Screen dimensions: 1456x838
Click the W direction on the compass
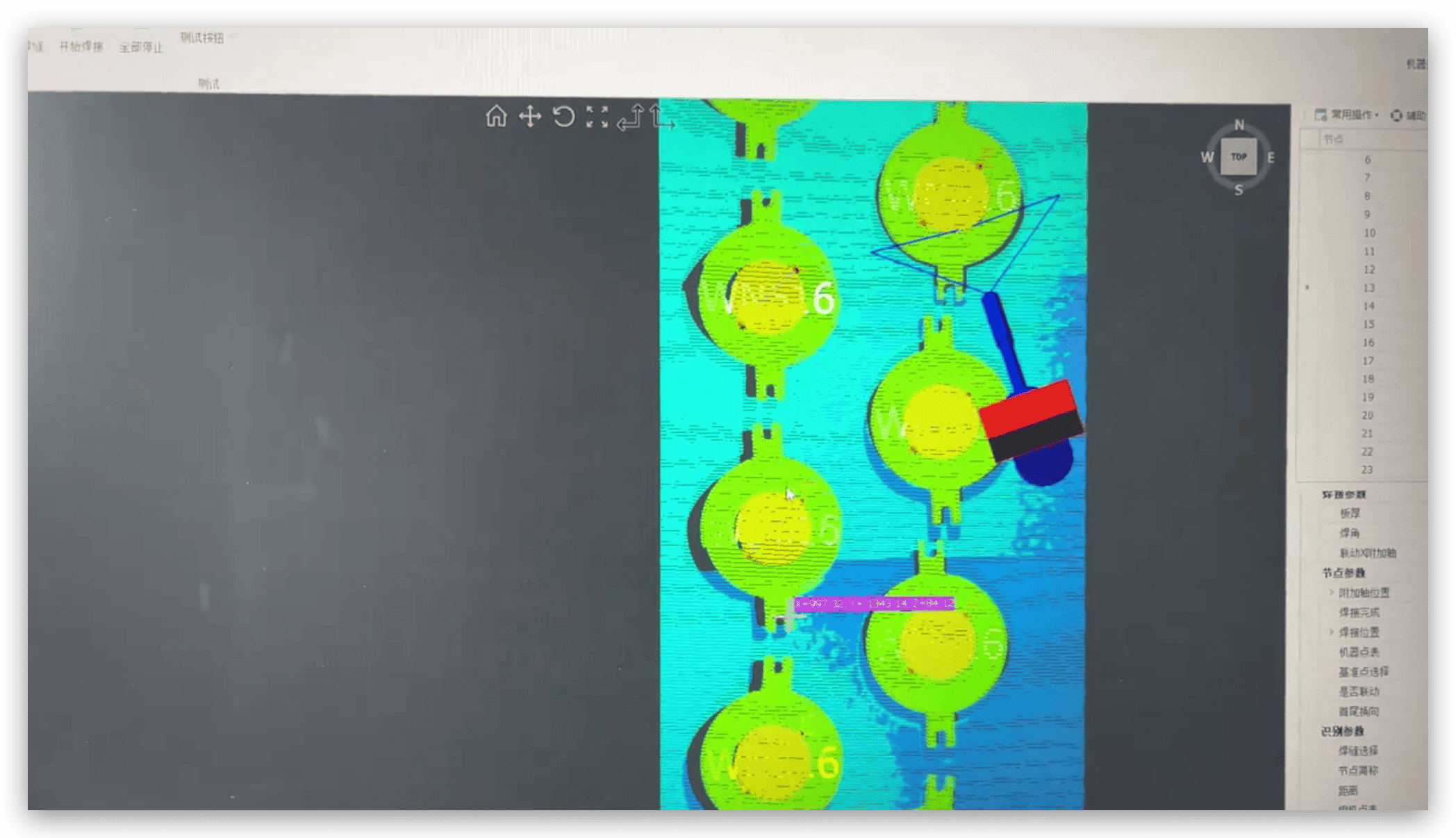[1207, 158]
